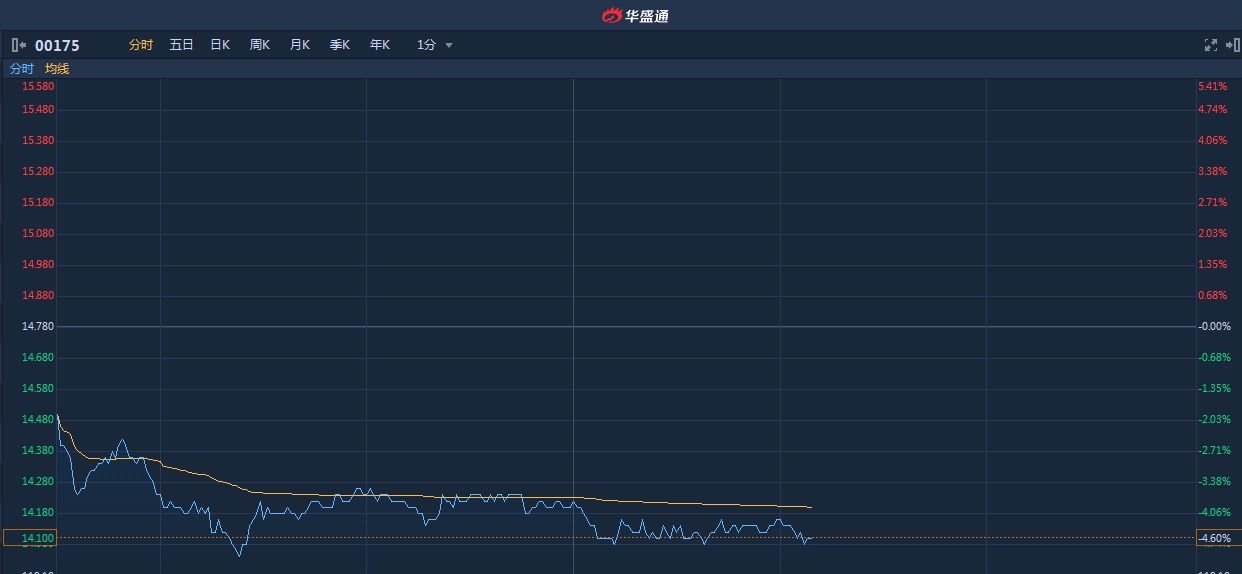Switch to 周K weekly chart
The height and width of the screenshot is (574, 1242).
coord(260,45)
